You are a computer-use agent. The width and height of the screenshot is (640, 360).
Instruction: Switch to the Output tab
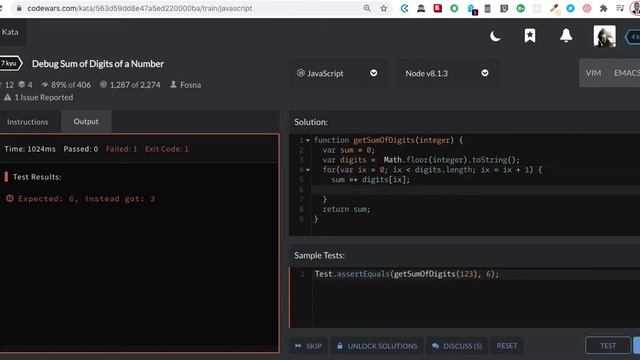86,122
